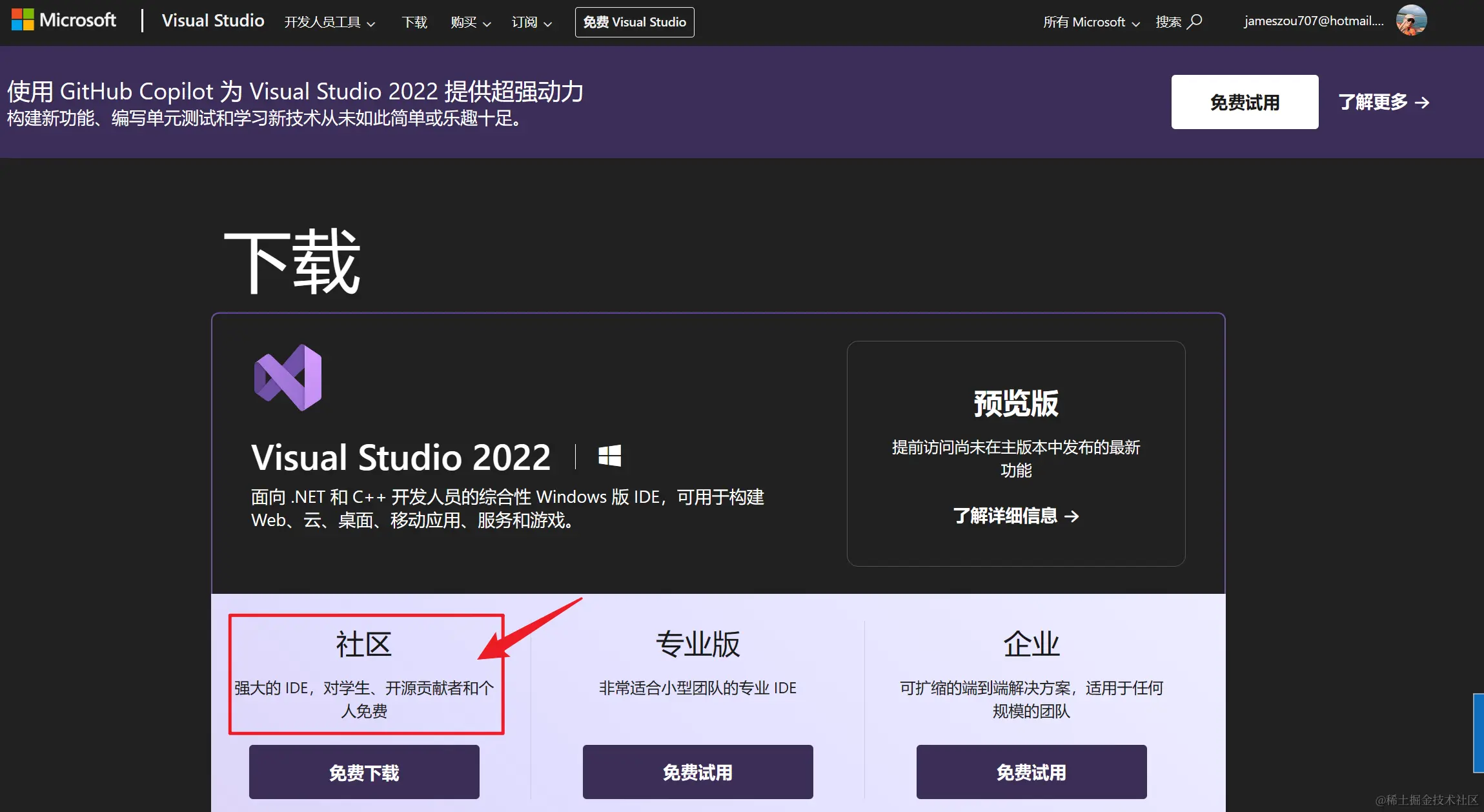Expand the 购买 dropdown menu
The height and width of the screenshot is (812, 1484).
pos(471,23)
